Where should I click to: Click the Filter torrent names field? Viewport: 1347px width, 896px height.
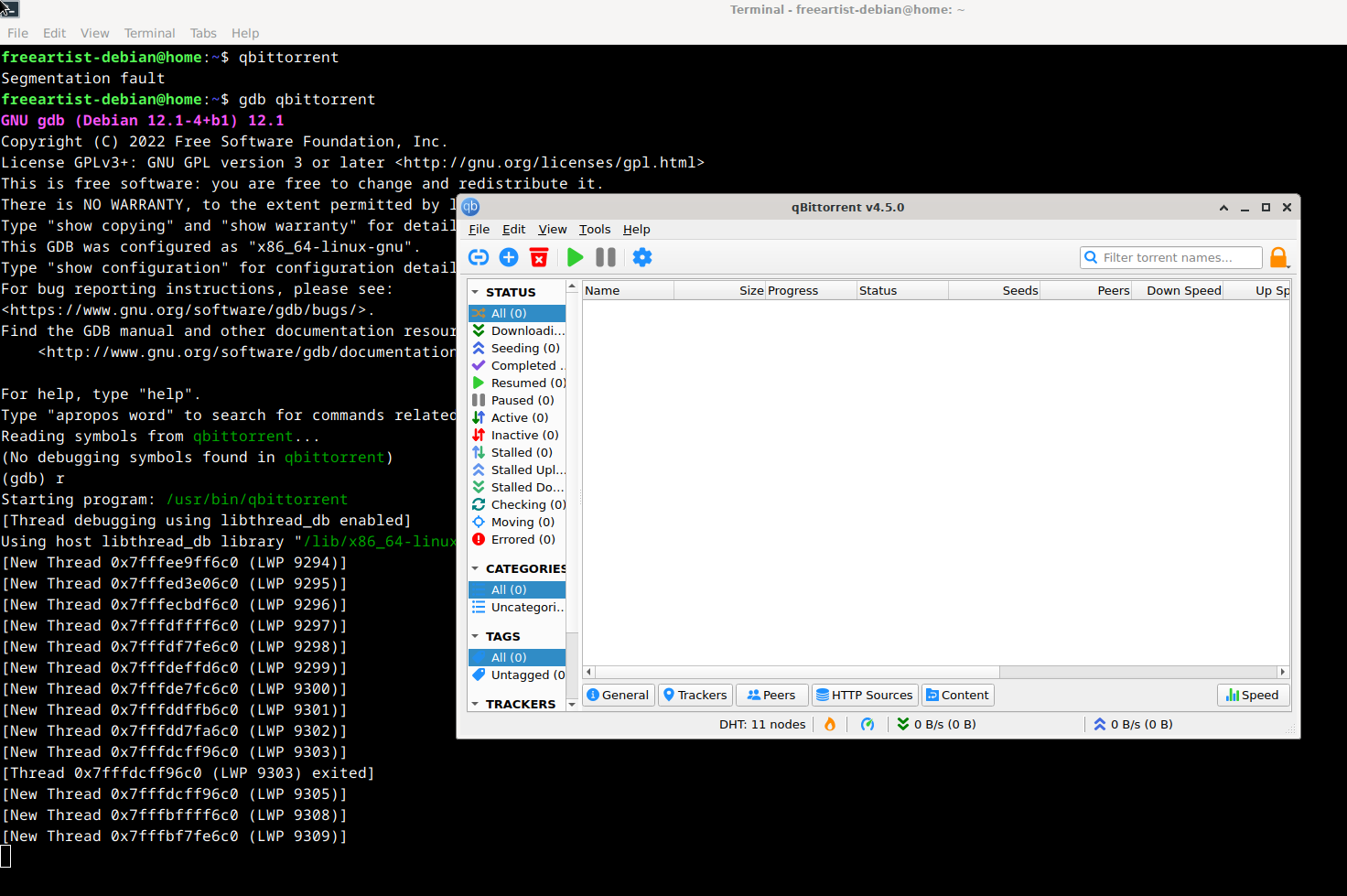[x=1170, y=257]
